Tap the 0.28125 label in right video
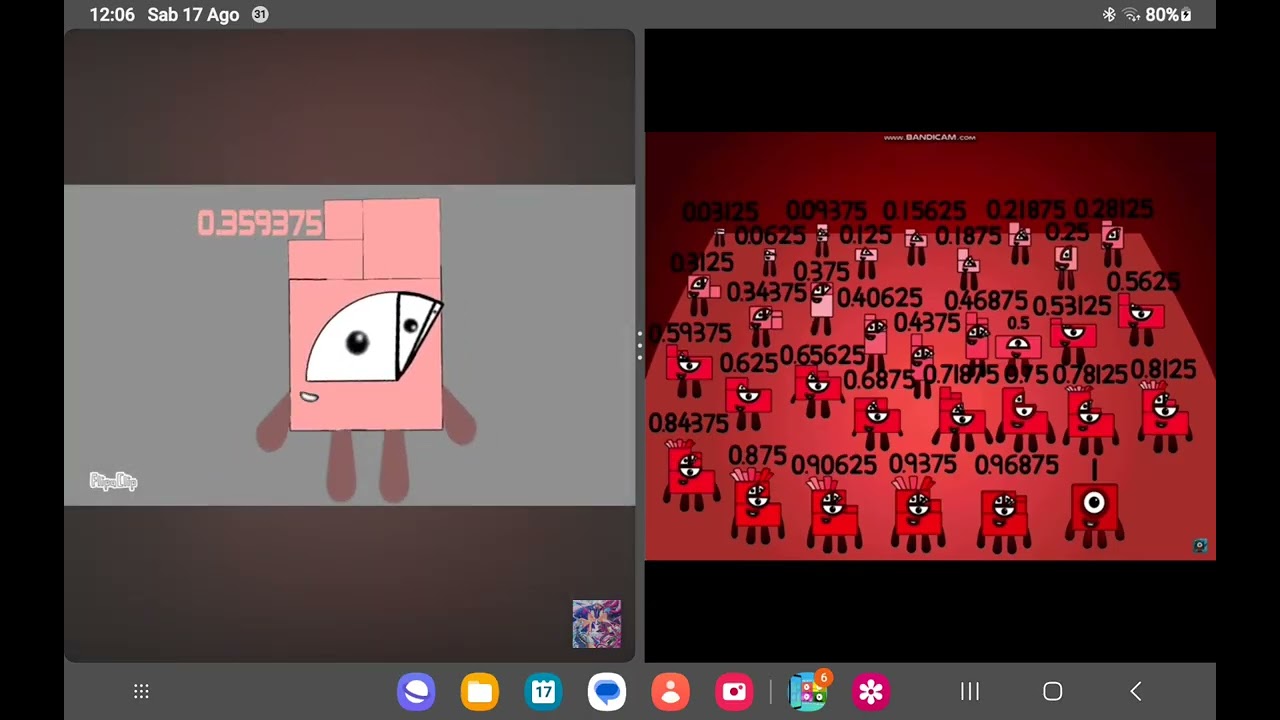This screenshot has height=720, width=1280. click(x=1113, y=209)
